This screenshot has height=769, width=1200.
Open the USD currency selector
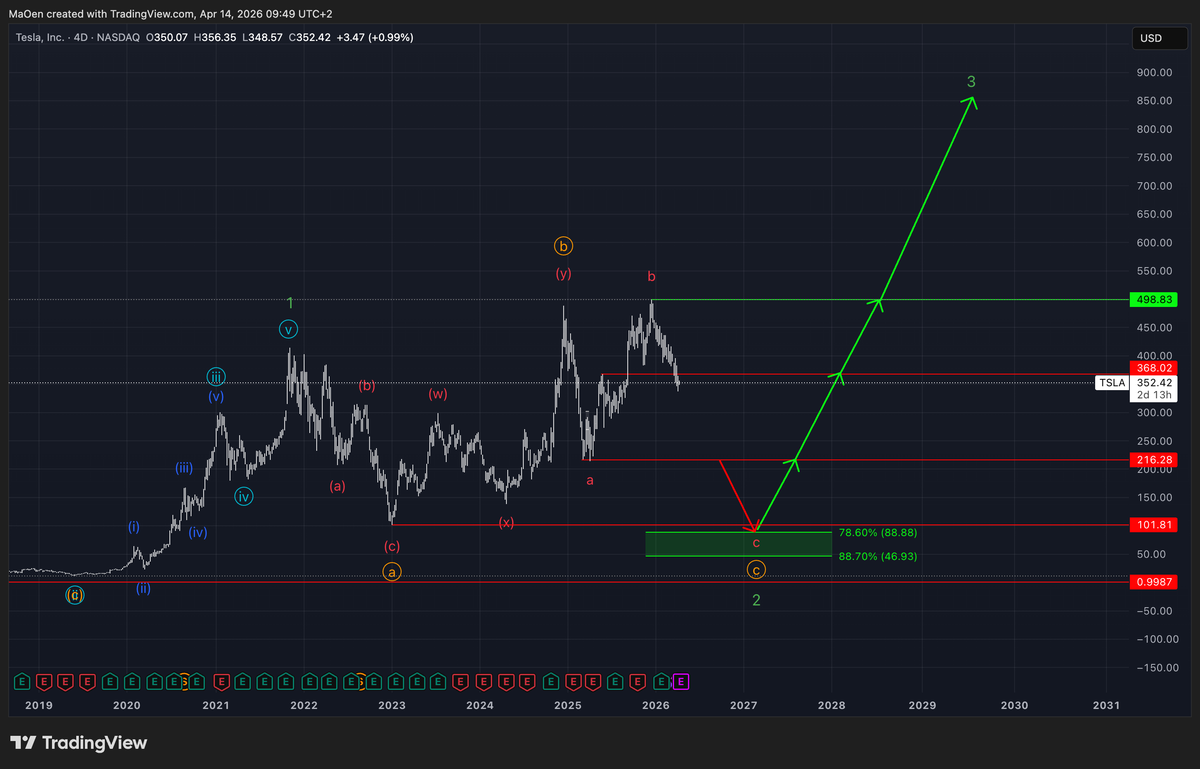point(1158,38)
